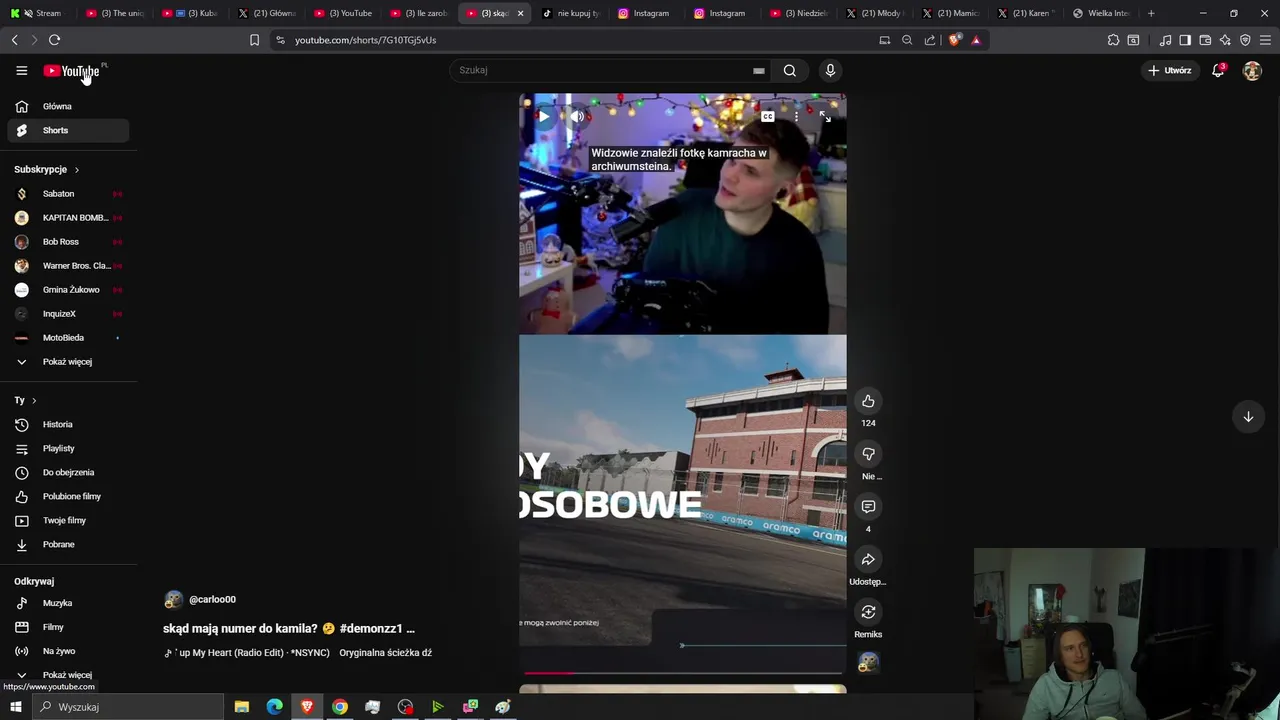Expand Ty section chevron
1280x720 pixels.
point(34,400)
